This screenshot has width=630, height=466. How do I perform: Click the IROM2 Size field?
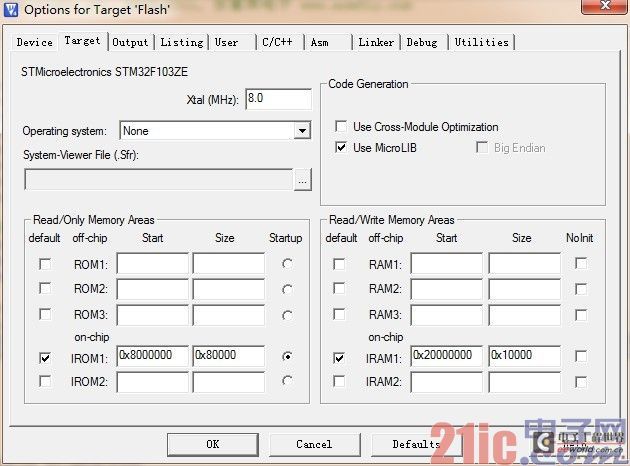[229, 382]
